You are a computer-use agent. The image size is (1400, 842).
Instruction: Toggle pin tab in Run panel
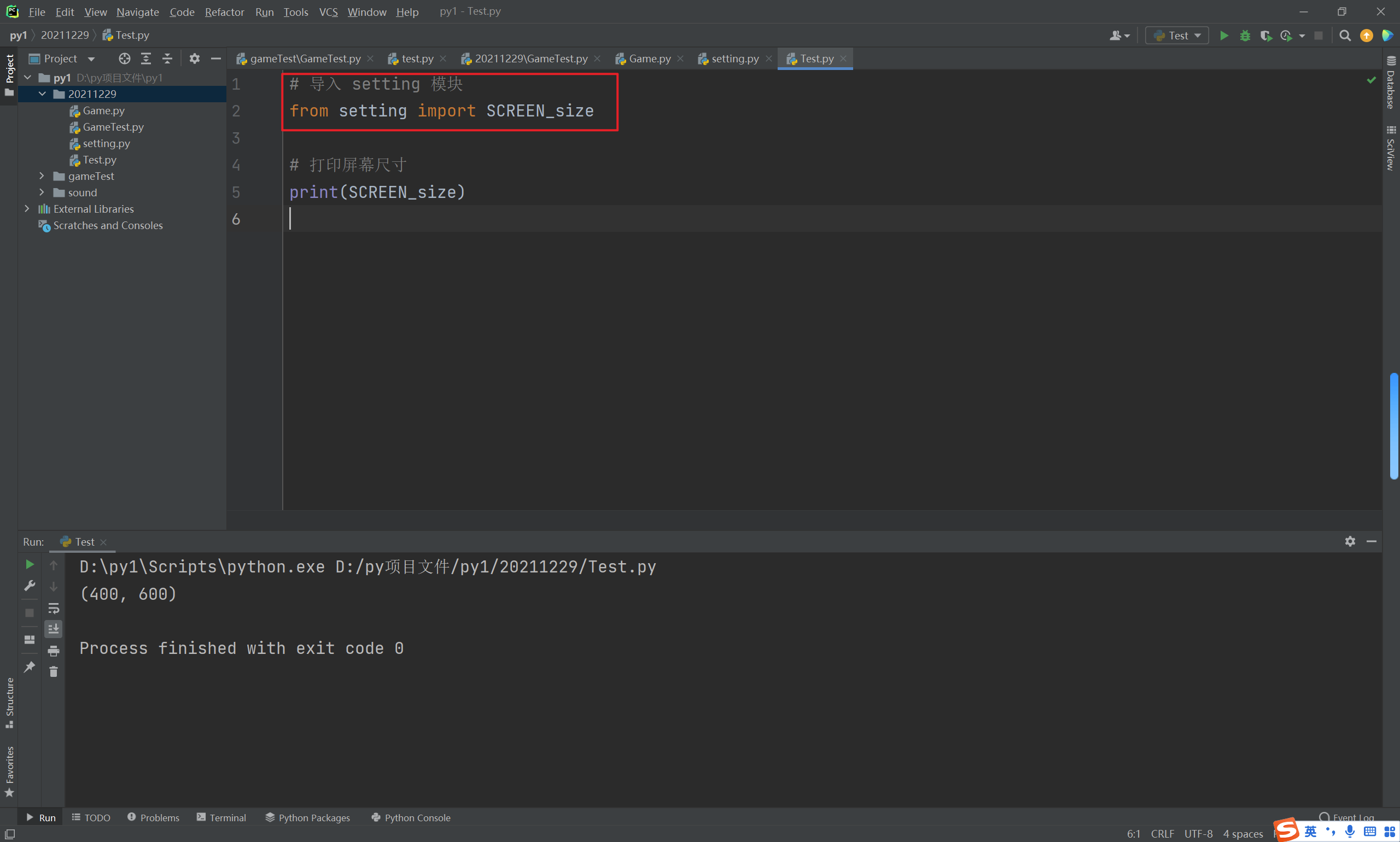coord(30,666)
